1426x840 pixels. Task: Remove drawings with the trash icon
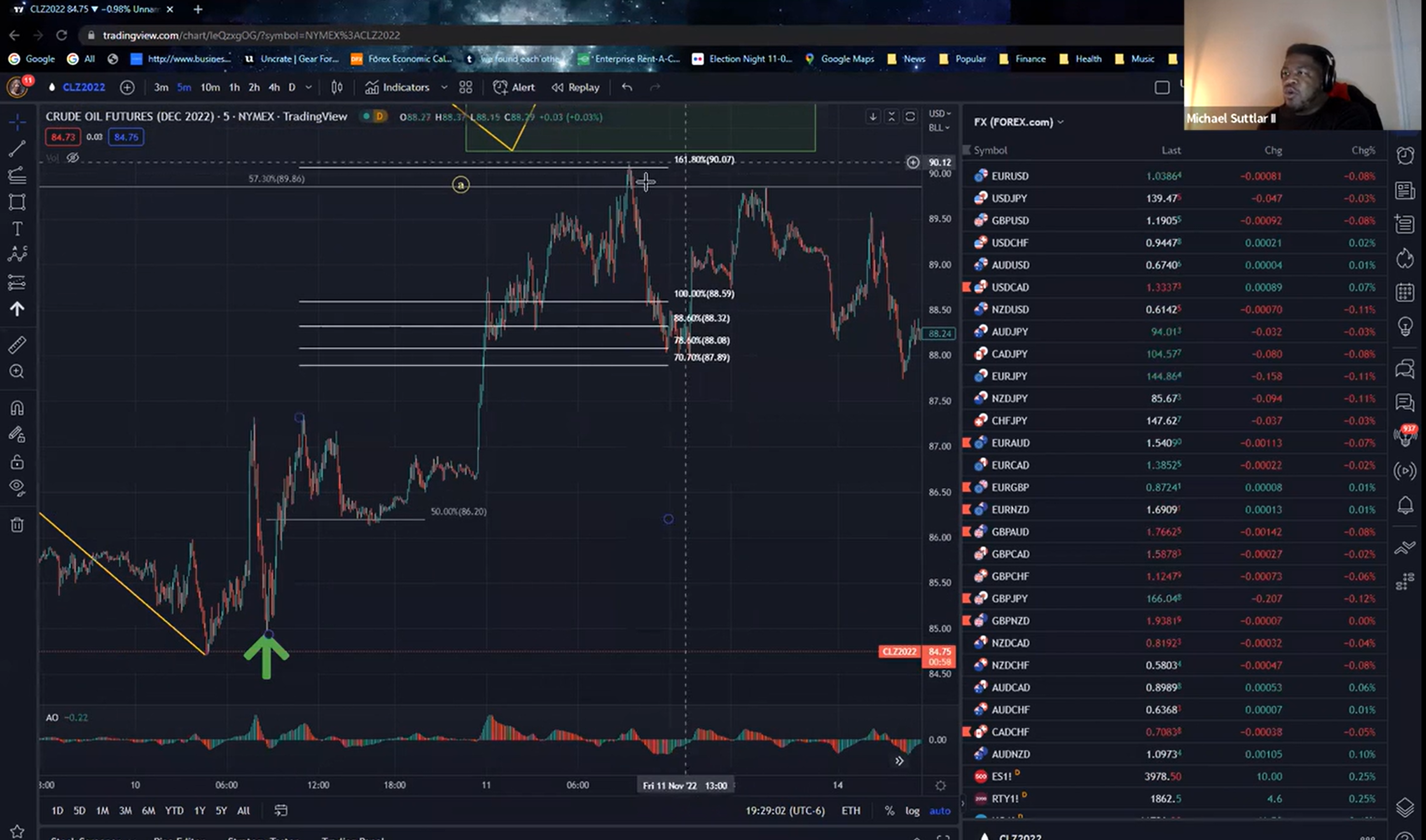[17, 525]
